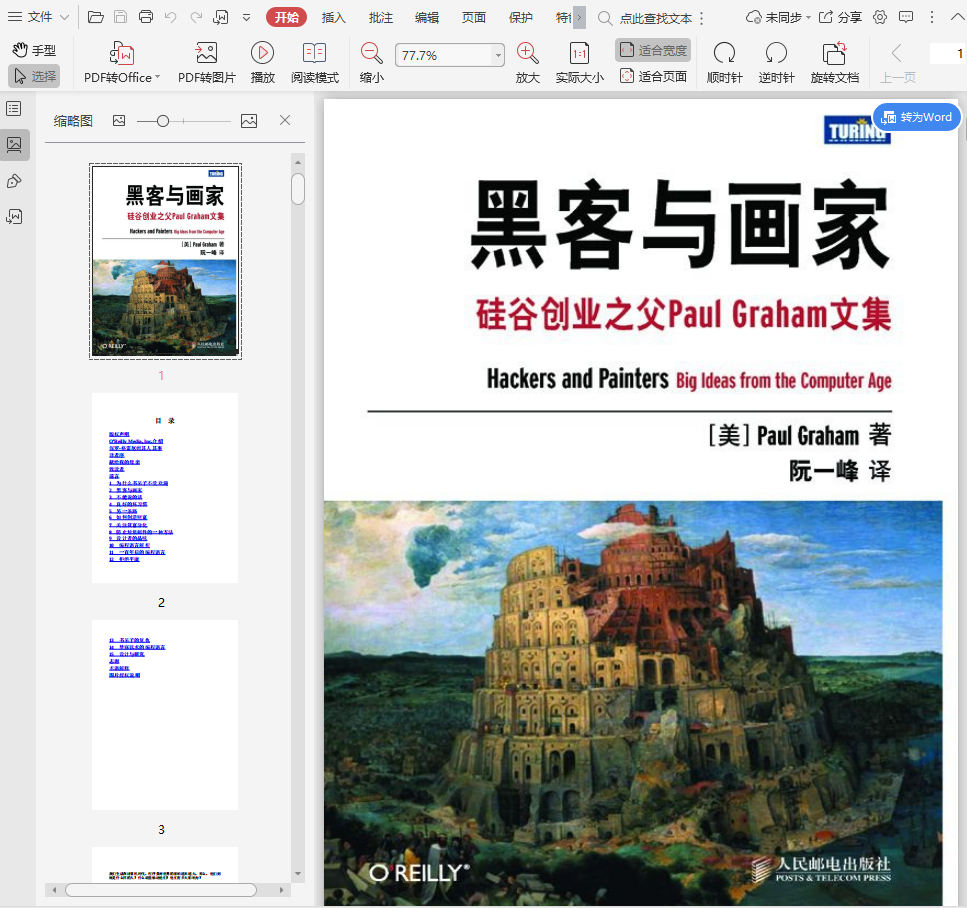This screenshot has width=967, height=908.
Task: Expand the quick access toolbar dropdown arrow
Action: coord(247,17)
